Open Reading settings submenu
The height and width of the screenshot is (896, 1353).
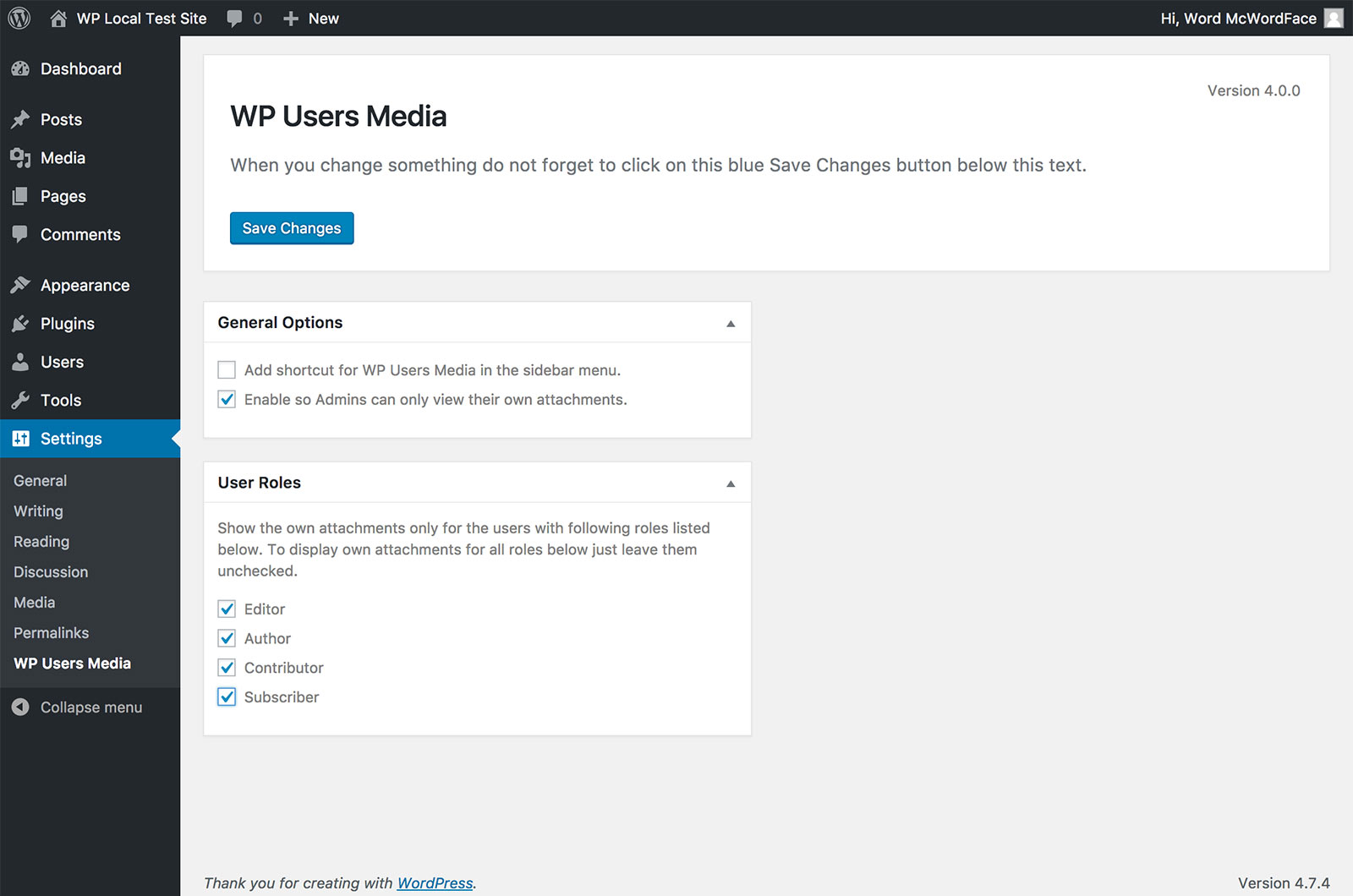[41, 542]
